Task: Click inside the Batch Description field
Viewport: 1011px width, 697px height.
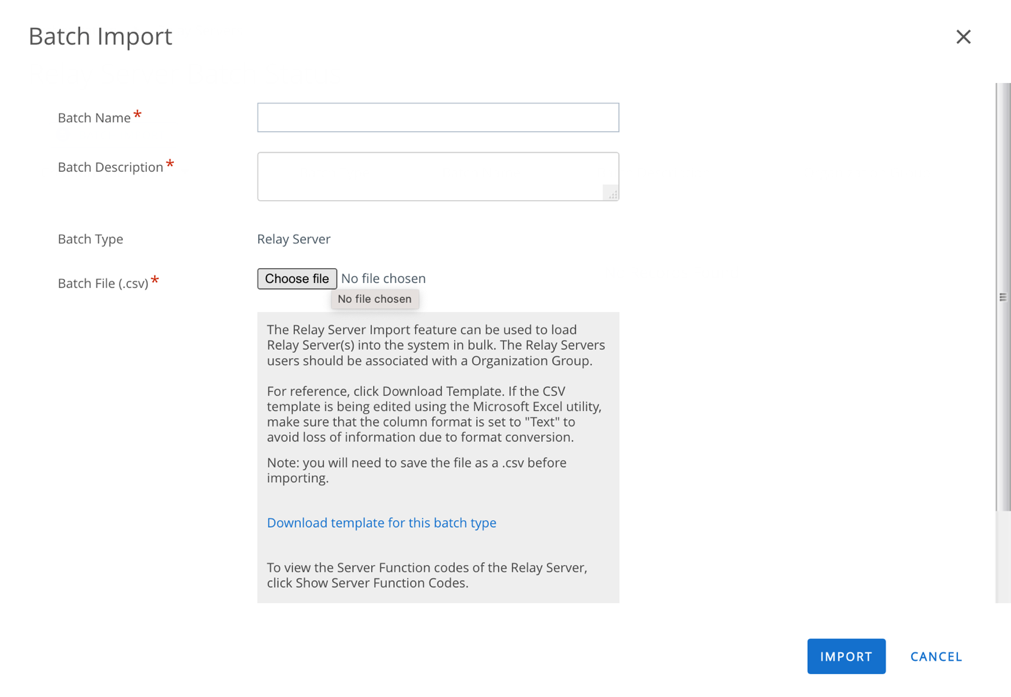Action: (437, 175)
